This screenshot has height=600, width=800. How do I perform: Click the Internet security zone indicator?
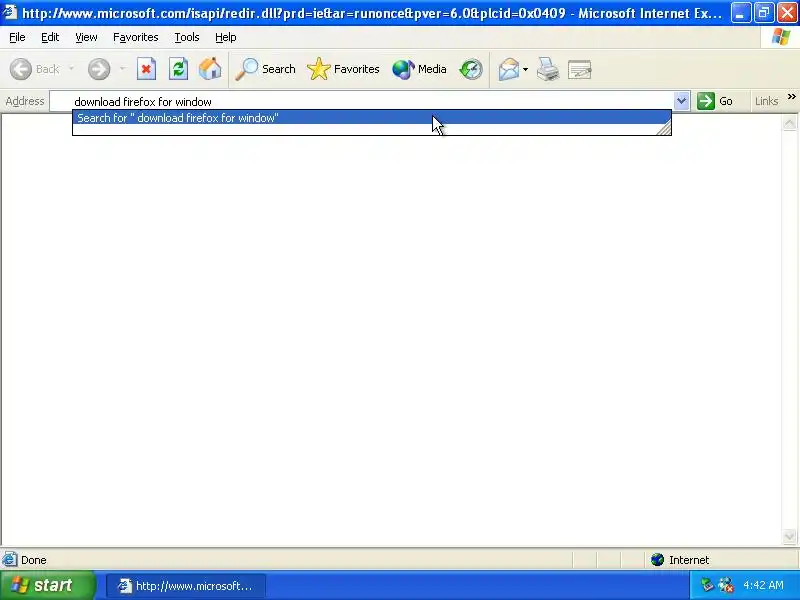click(x=680, y=560)
